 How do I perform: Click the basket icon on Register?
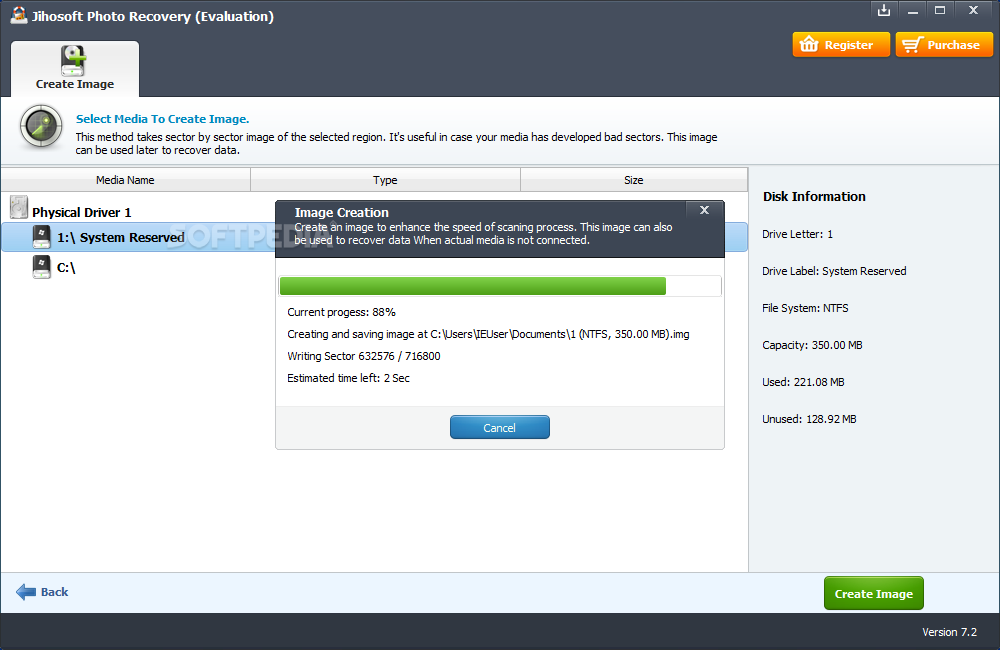[x=809, y=44]
